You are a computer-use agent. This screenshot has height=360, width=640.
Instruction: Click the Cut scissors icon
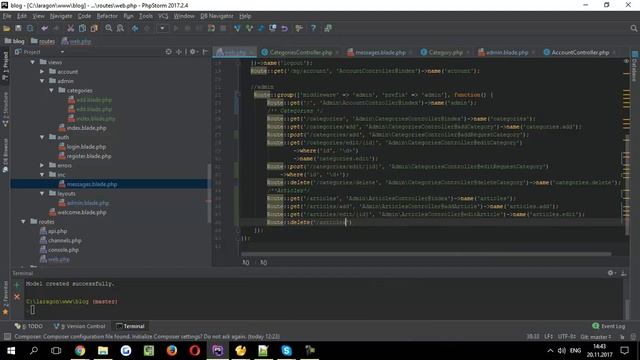click(x=71, y=28)
